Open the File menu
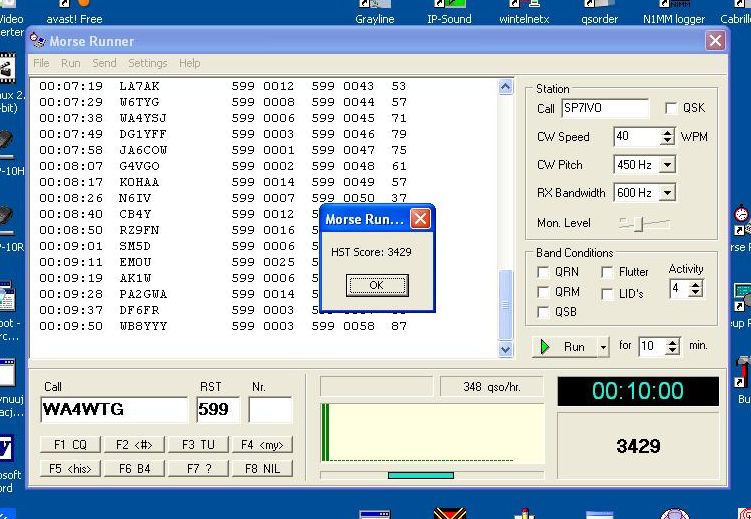Screen dimensions: 751x519 pyautogui.click(x=41, y=63)
